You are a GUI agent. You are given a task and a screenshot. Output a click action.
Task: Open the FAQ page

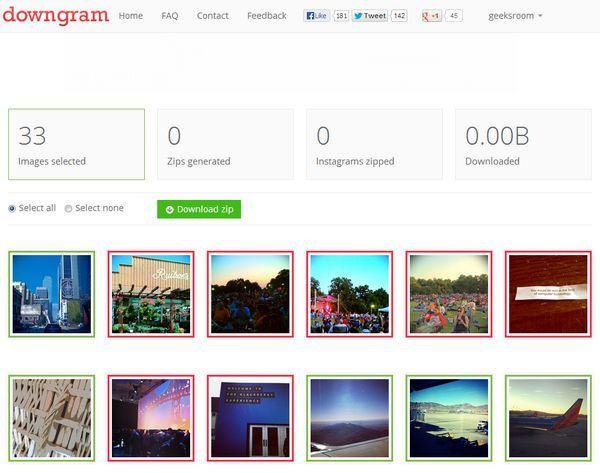pos(170,16)
